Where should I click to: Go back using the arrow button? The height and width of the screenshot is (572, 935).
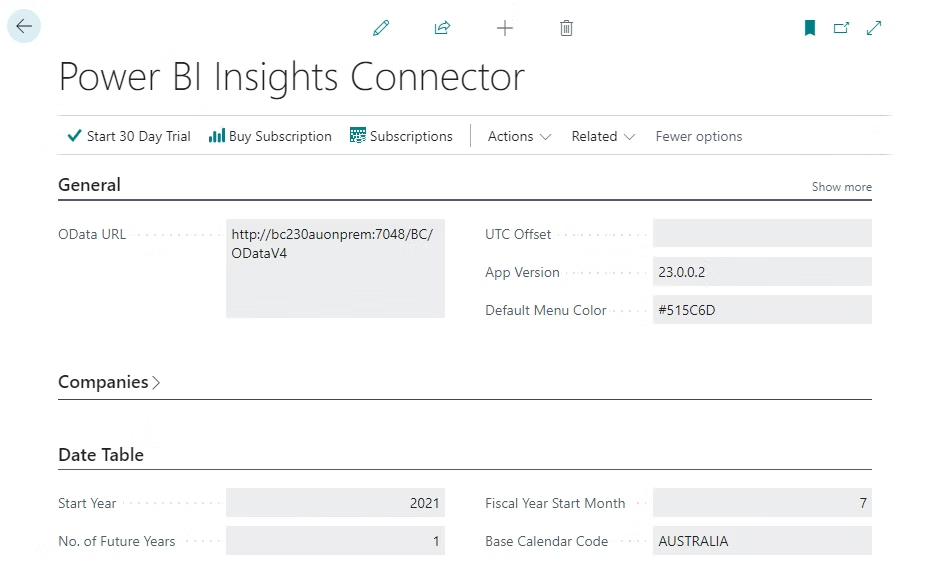pyautogui.click(x=24, y=26)
